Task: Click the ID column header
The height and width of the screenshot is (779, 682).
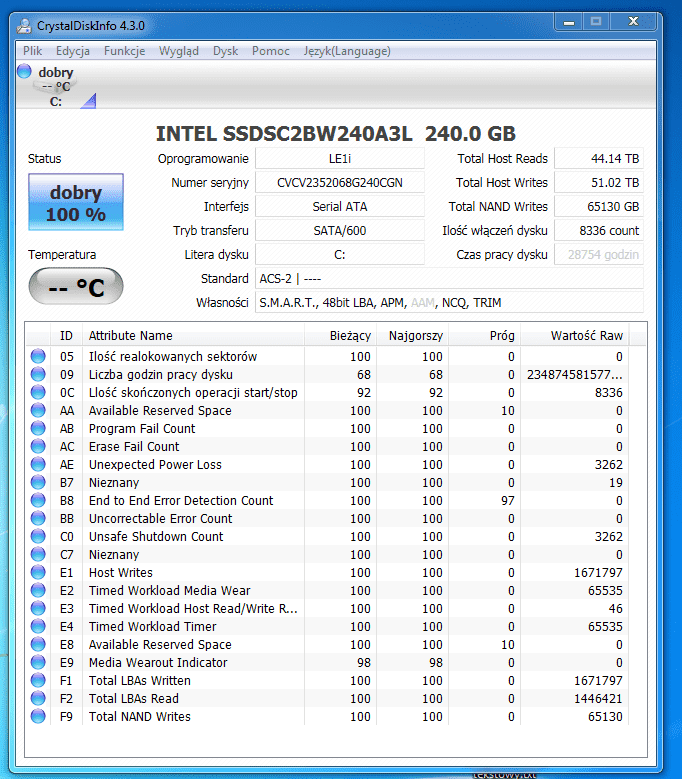Action: pyautogui.click(x=66, y=336)
